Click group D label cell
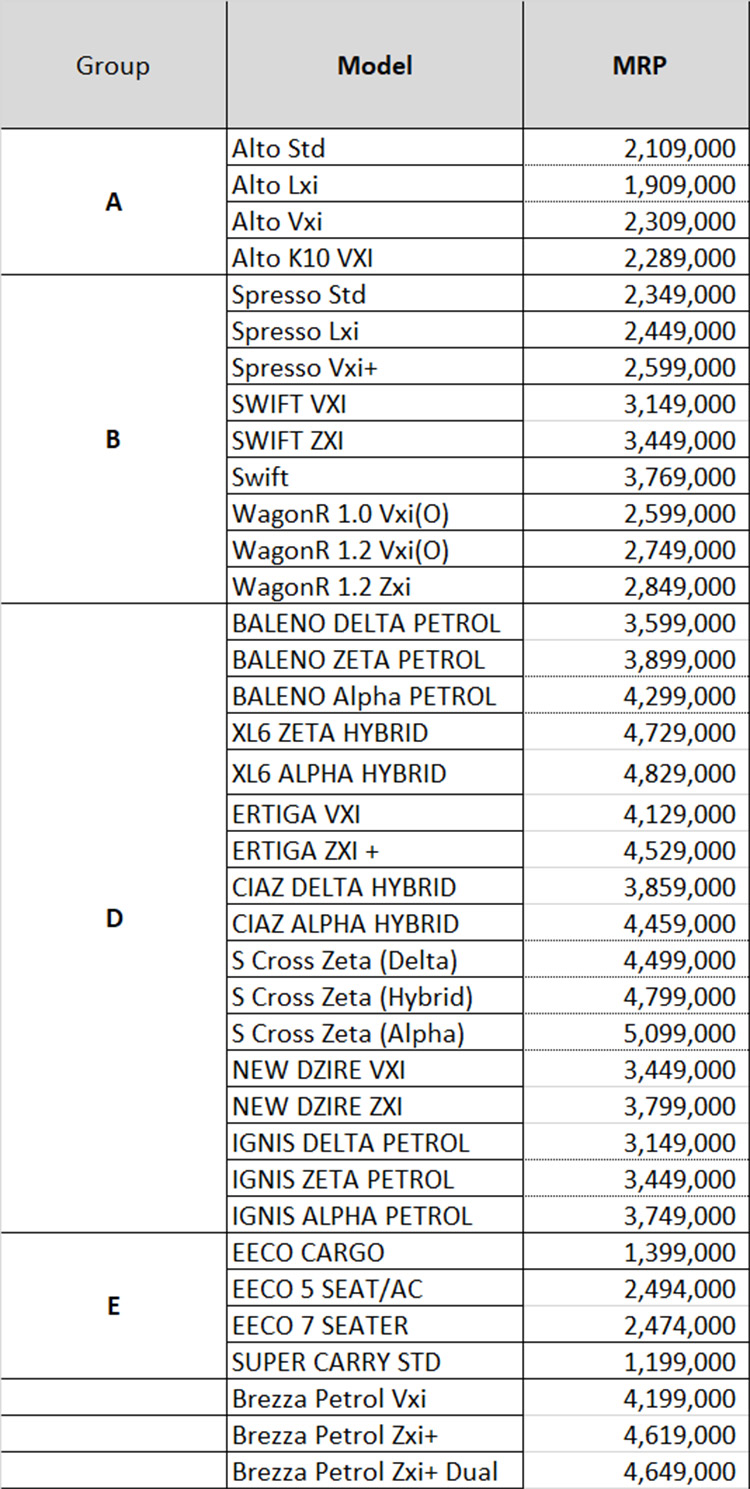Image resolution: width=750 pixels, height=1489 pixels. 113,920
